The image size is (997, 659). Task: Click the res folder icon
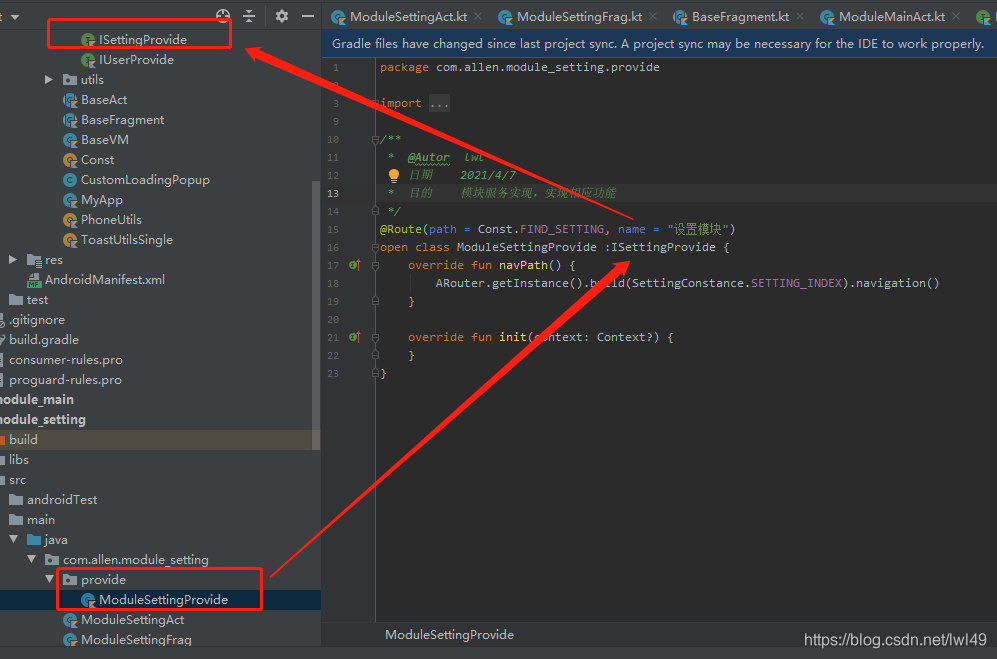[34, 260]
